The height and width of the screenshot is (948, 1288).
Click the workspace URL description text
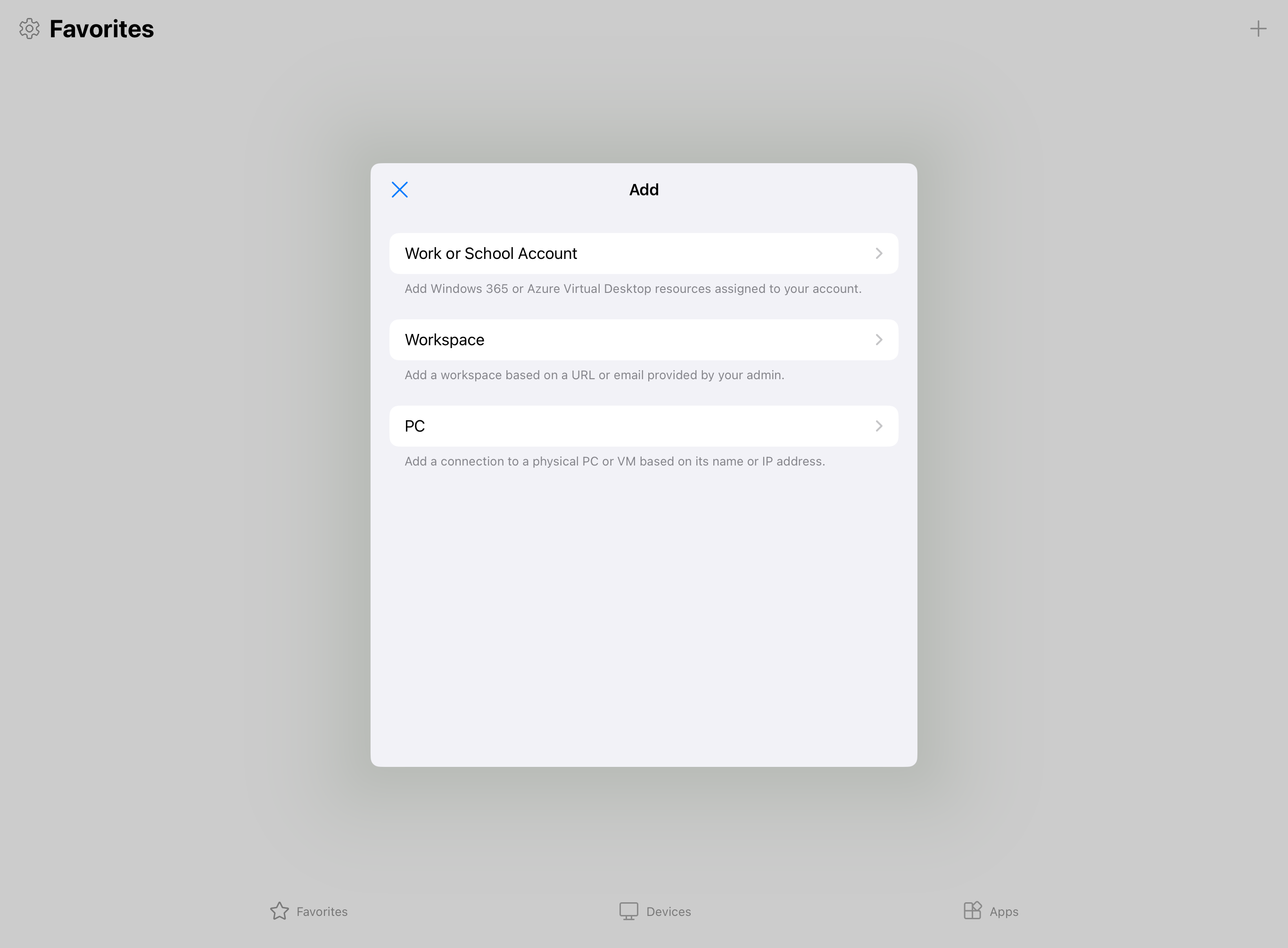[x=594, y=375]
